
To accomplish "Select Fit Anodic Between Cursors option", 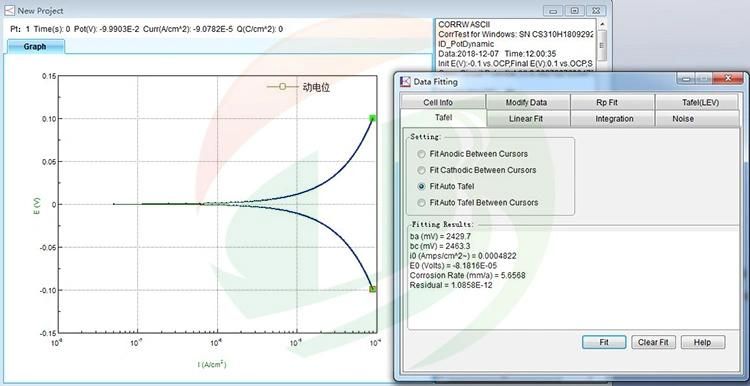I will pos(421,154).
